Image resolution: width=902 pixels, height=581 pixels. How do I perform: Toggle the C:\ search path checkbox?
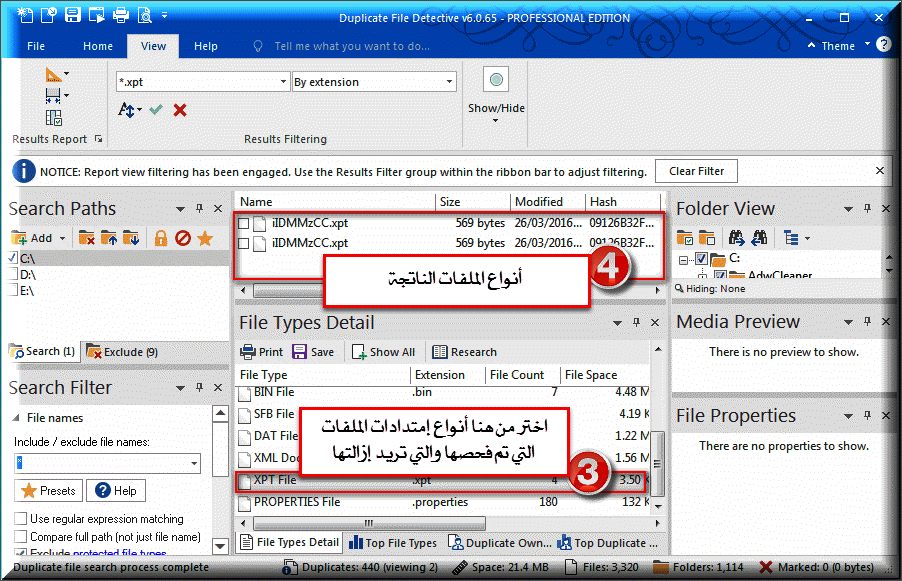(x=13, y=258)
